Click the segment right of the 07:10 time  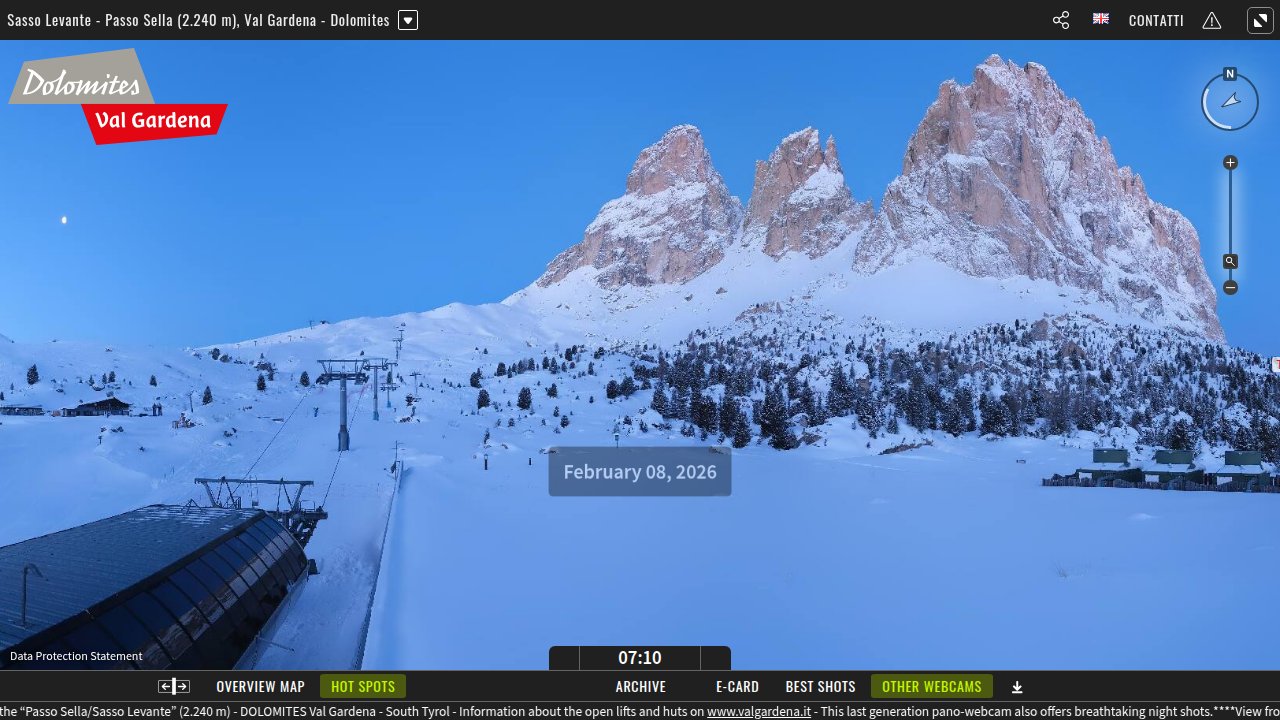pyautogui.click(x=714, y=658)
